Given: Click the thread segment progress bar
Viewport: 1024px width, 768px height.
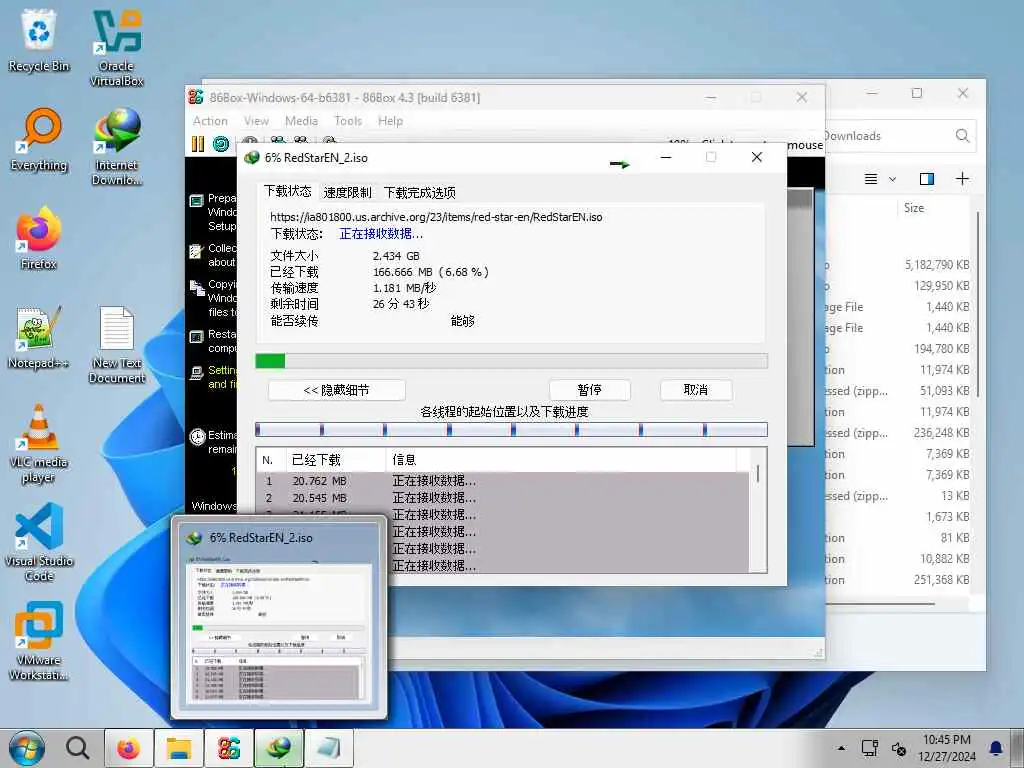Looking at the screenshot, I should point(511,430).
